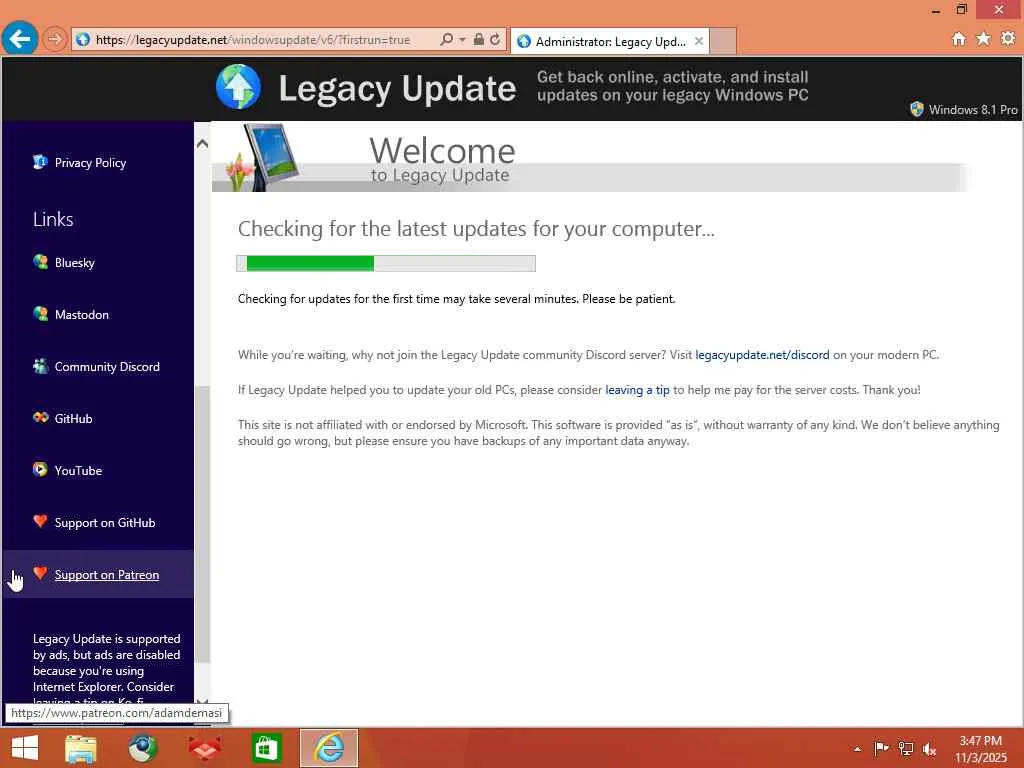Image resolution: width=1024 pixels, height=768 pixels.
Task: Go back with the browser Back arrow
Action: (20, 39)
